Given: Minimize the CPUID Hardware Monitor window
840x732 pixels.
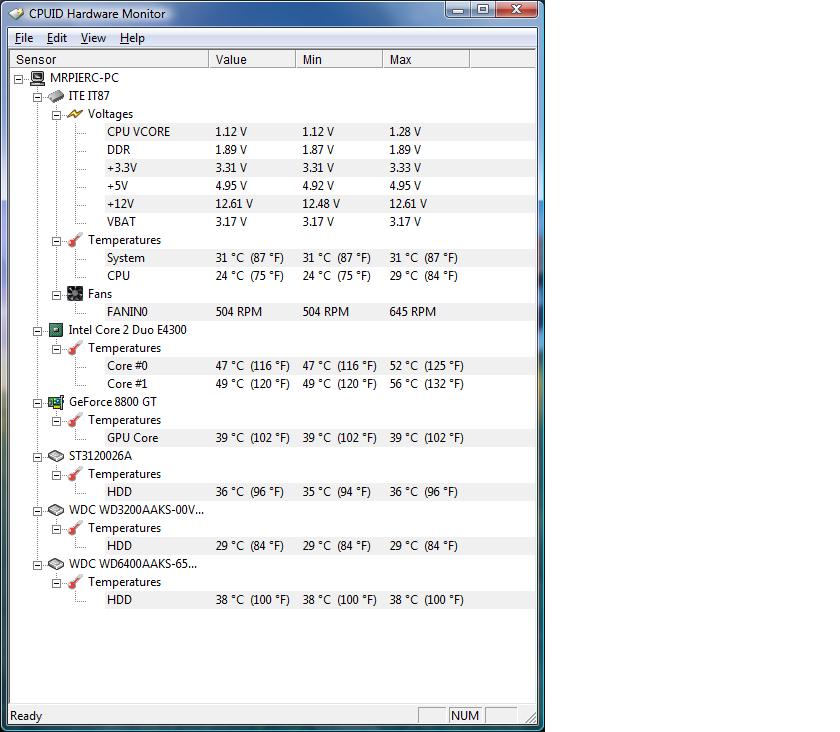Looking at the screenshot, I should tap(458, 10).
